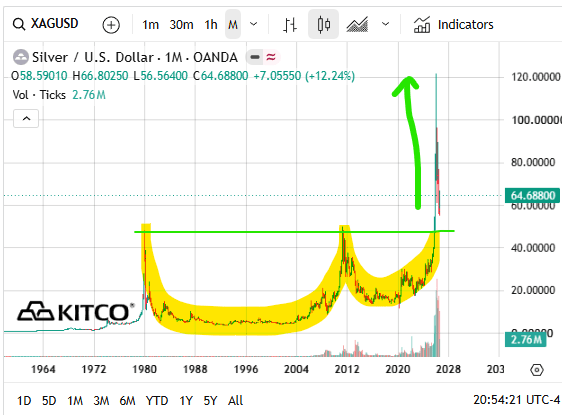
Task: Choose the area chart style
Action: [x=357, y=25]
